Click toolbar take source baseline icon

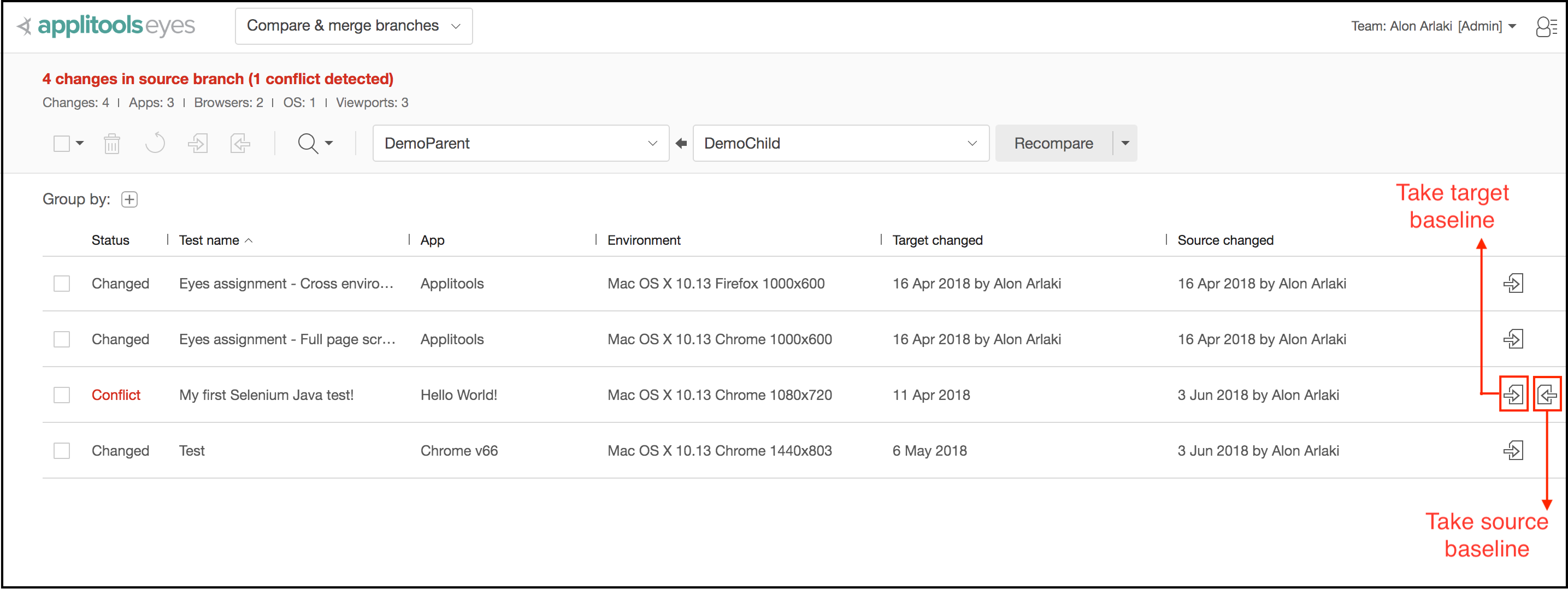240,144
